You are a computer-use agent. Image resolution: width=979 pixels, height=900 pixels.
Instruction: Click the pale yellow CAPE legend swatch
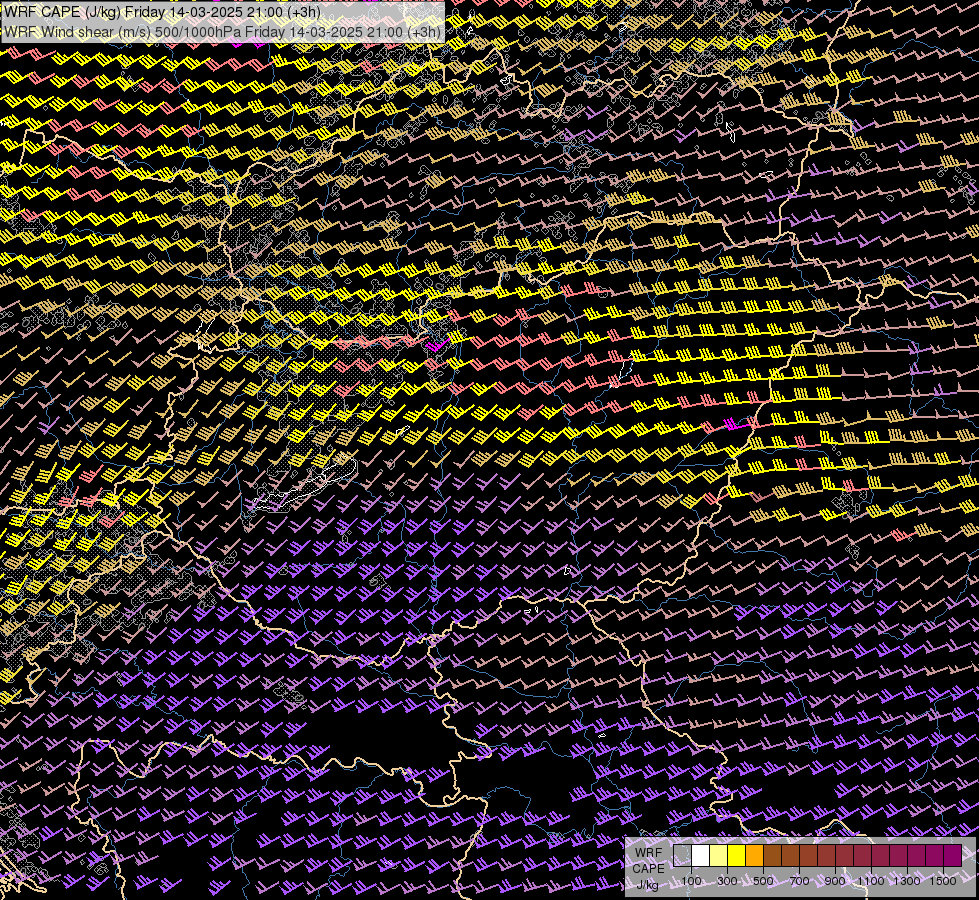[x=719, y=856]
